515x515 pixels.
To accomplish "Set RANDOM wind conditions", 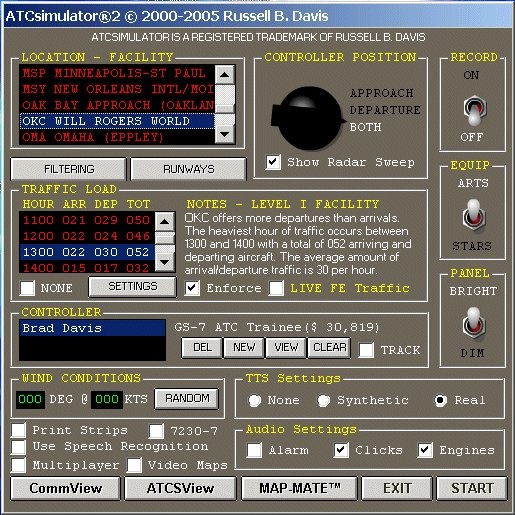I will [x=187, y=398].
